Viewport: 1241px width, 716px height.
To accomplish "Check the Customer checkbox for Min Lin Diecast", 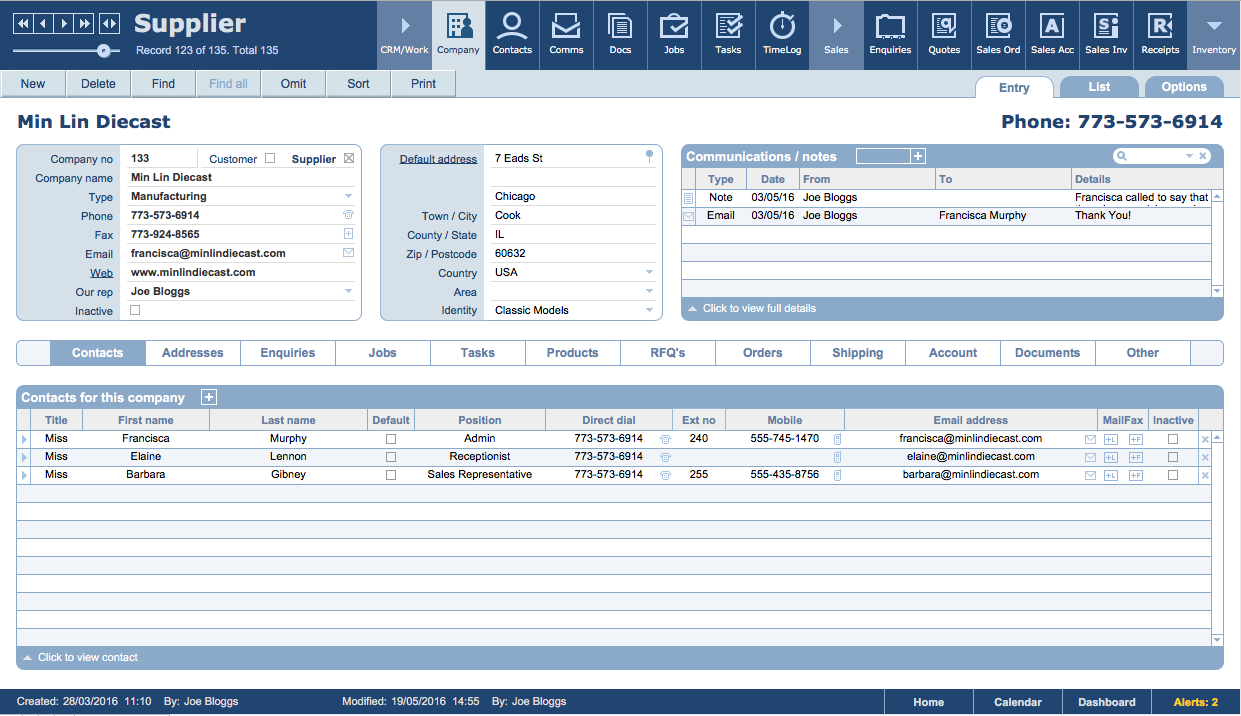I will pos(268,158).
